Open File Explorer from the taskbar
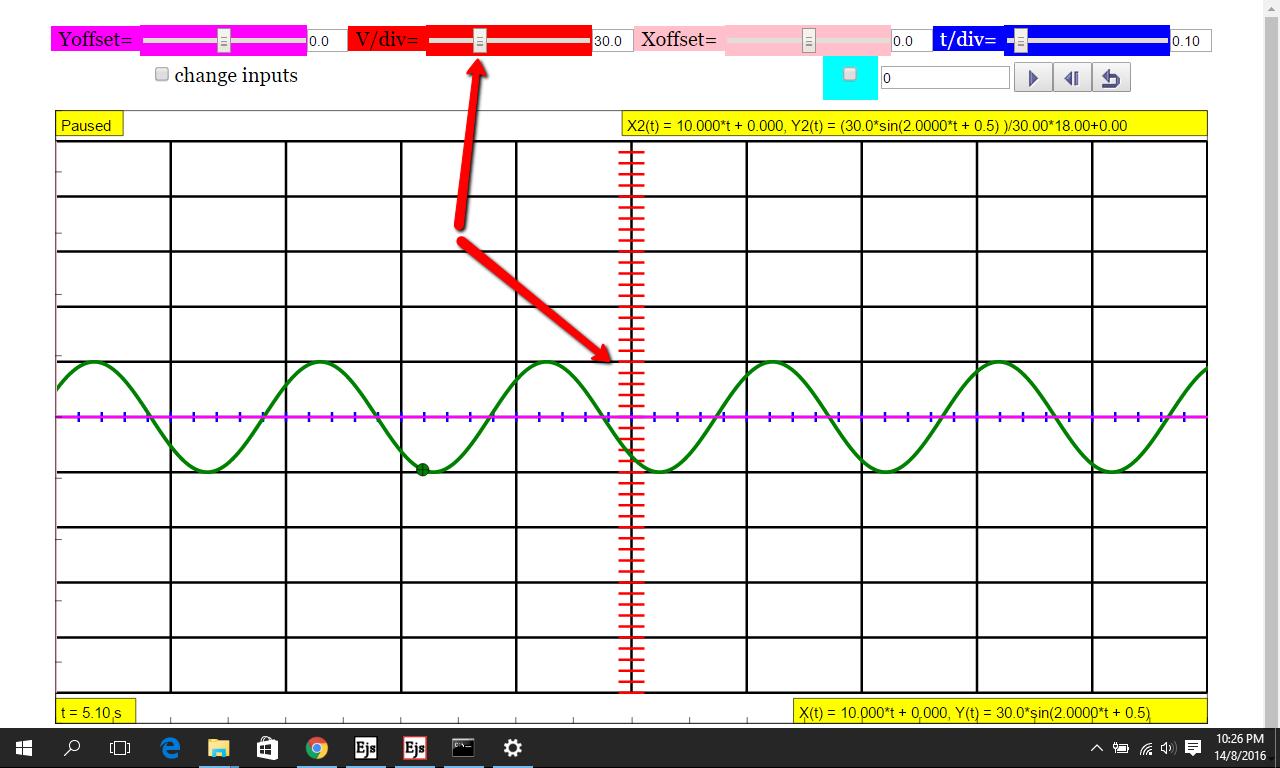Image resolution: width=1280 pixels, height=768 pixels. (218, 748)
